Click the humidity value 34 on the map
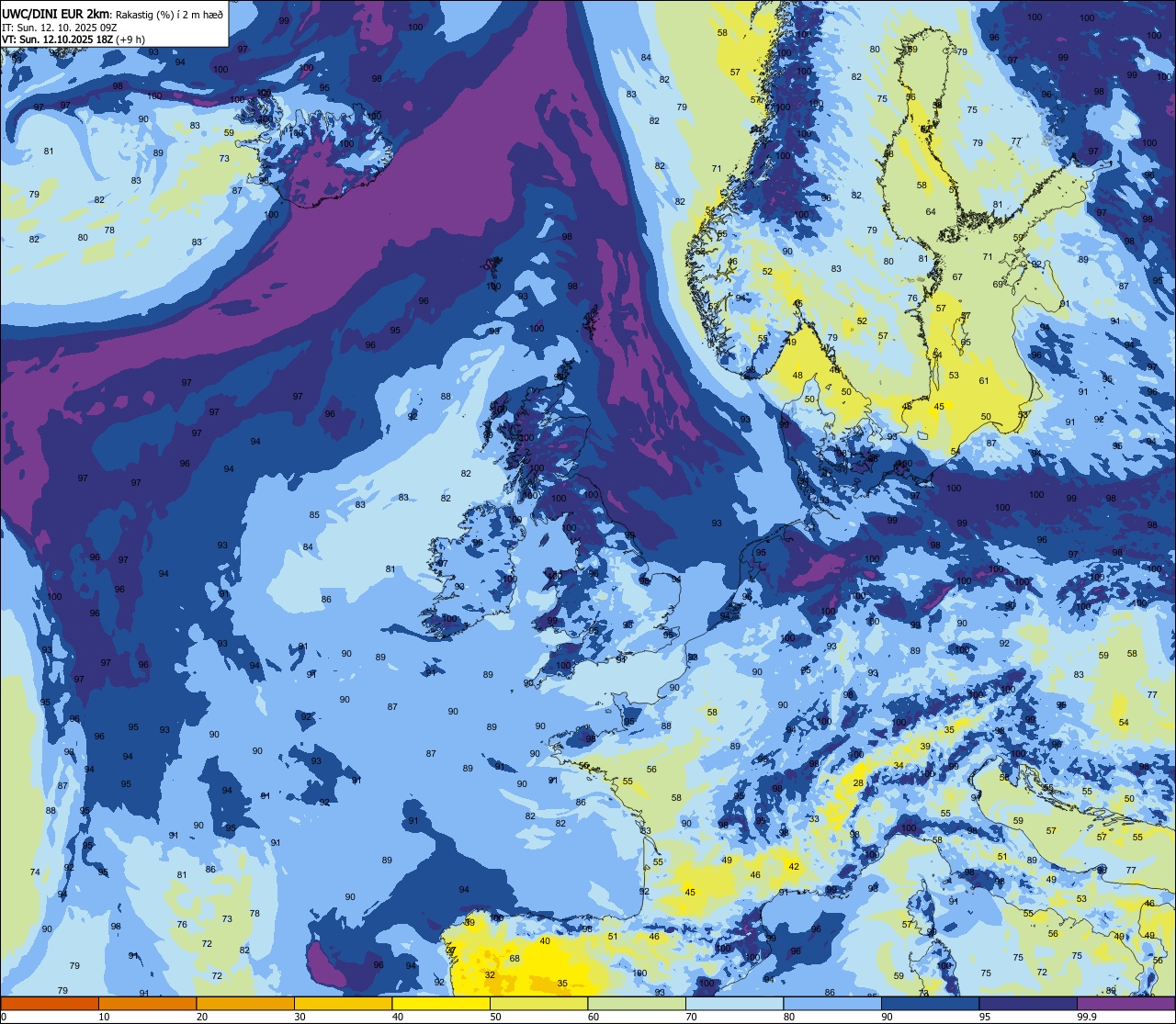 coord(898,764)
